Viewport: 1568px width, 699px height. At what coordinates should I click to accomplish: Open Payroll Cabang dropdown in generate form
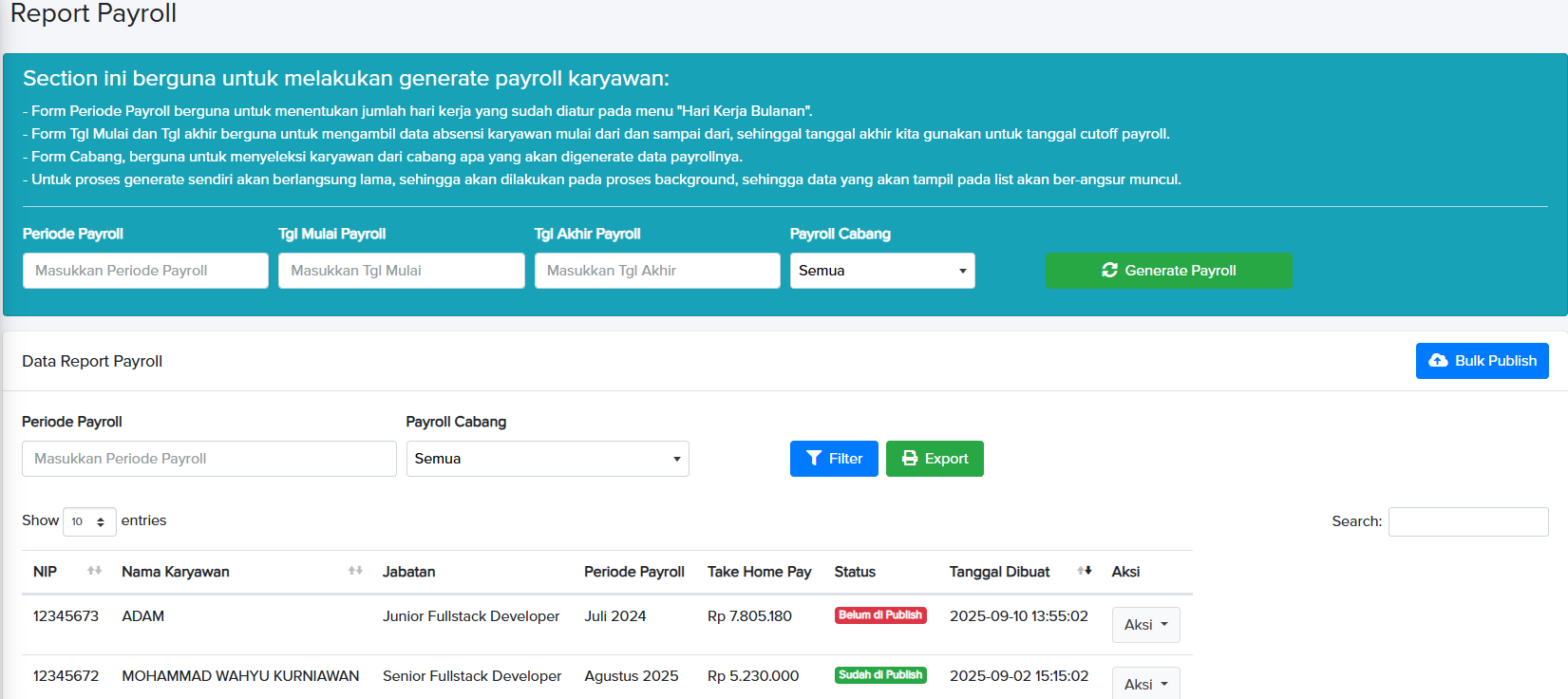coord(882,271)
